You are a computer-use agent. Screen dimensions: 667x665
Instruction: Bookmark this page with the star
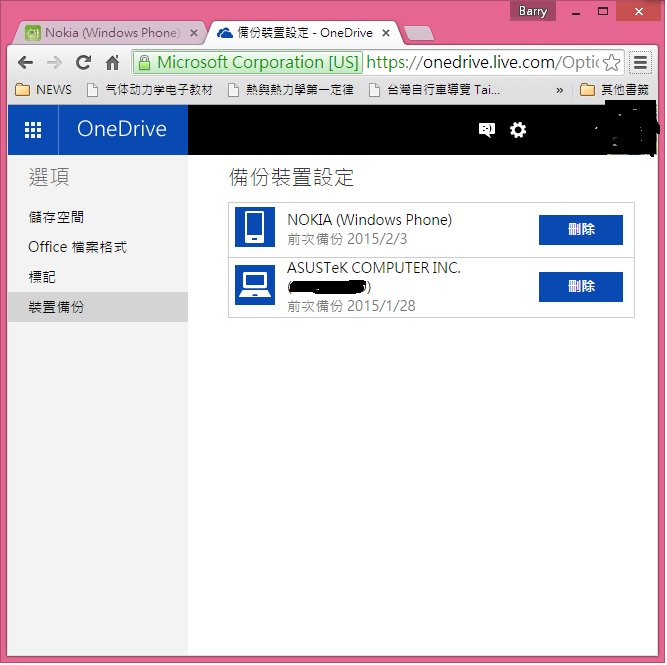tap(611, 63)
